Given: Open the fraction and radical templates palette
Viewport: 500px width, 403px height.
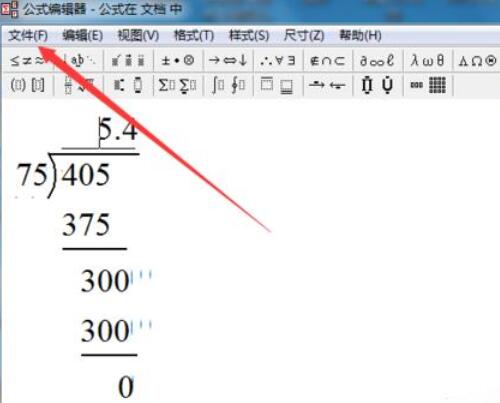Looking at the screenshot, I should pyautogui.click(x=79, y=85).
